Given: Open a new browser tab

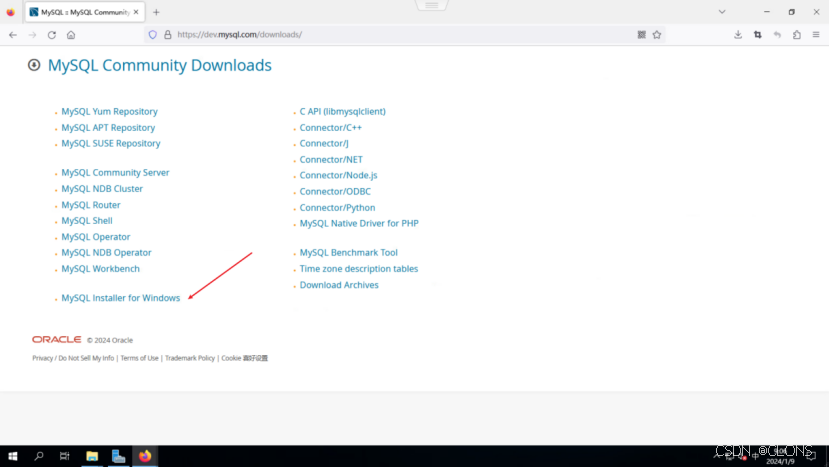Looking at the screenshot, I should [x=156, y=12].
